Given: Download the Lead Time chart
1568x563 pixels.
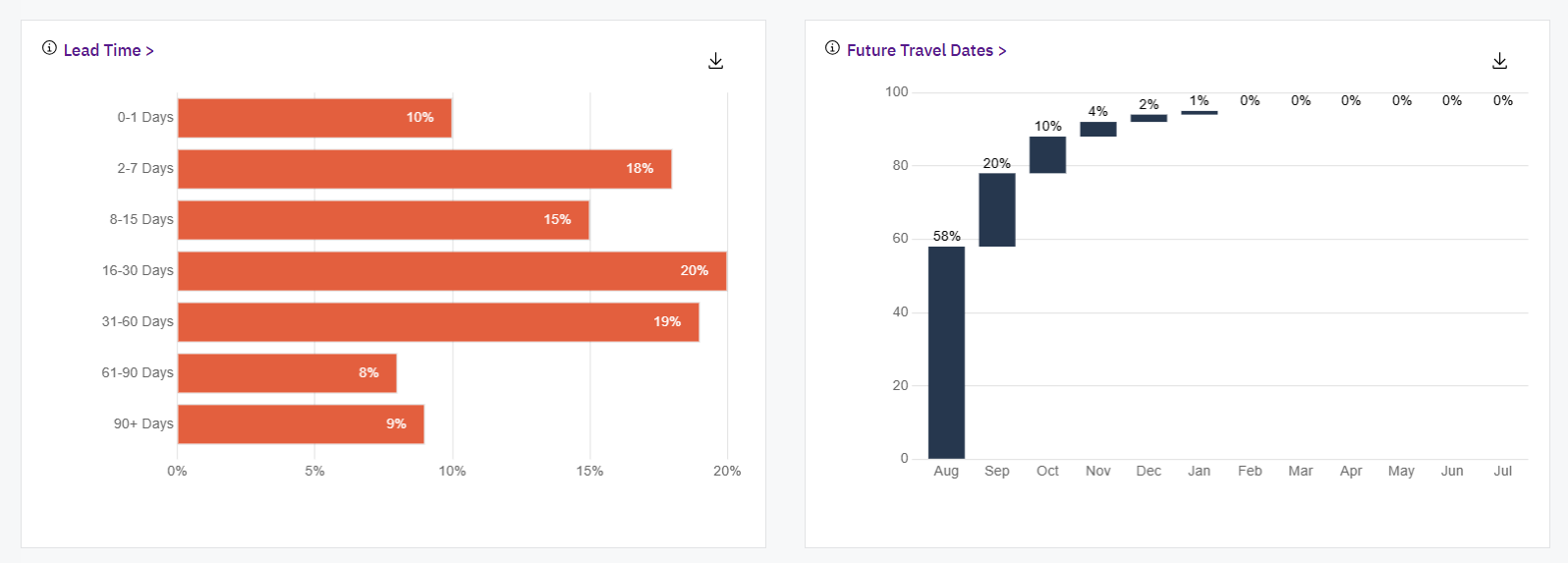Looking at the screenshot, I should (x=716, y=61).
